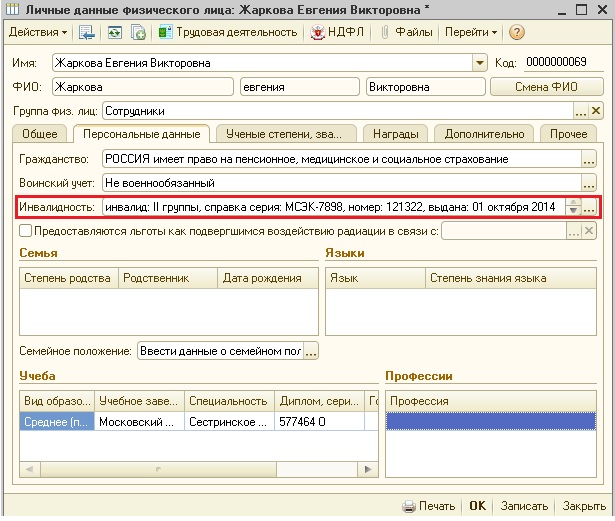This screenshot has width=615, height=521.
Task: Open the Ученые степени, зва... tab
Action: (x=284, y=134)
